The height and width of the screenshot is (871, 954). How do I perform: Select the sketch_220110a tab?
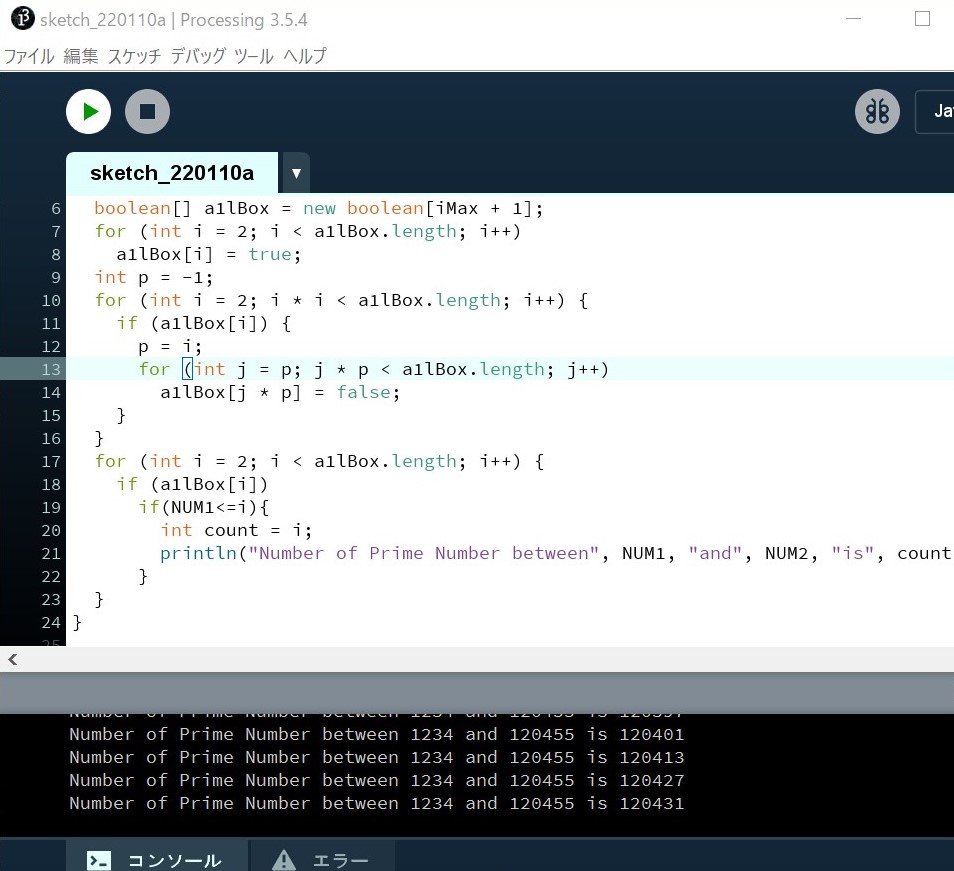click(172, 173)
